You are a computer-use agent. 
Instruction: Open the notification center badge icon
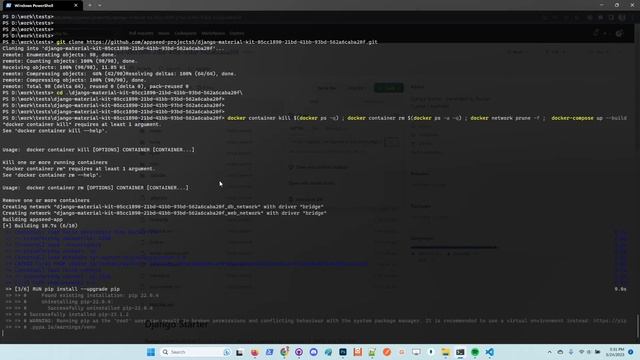click(x=631, y=352)
